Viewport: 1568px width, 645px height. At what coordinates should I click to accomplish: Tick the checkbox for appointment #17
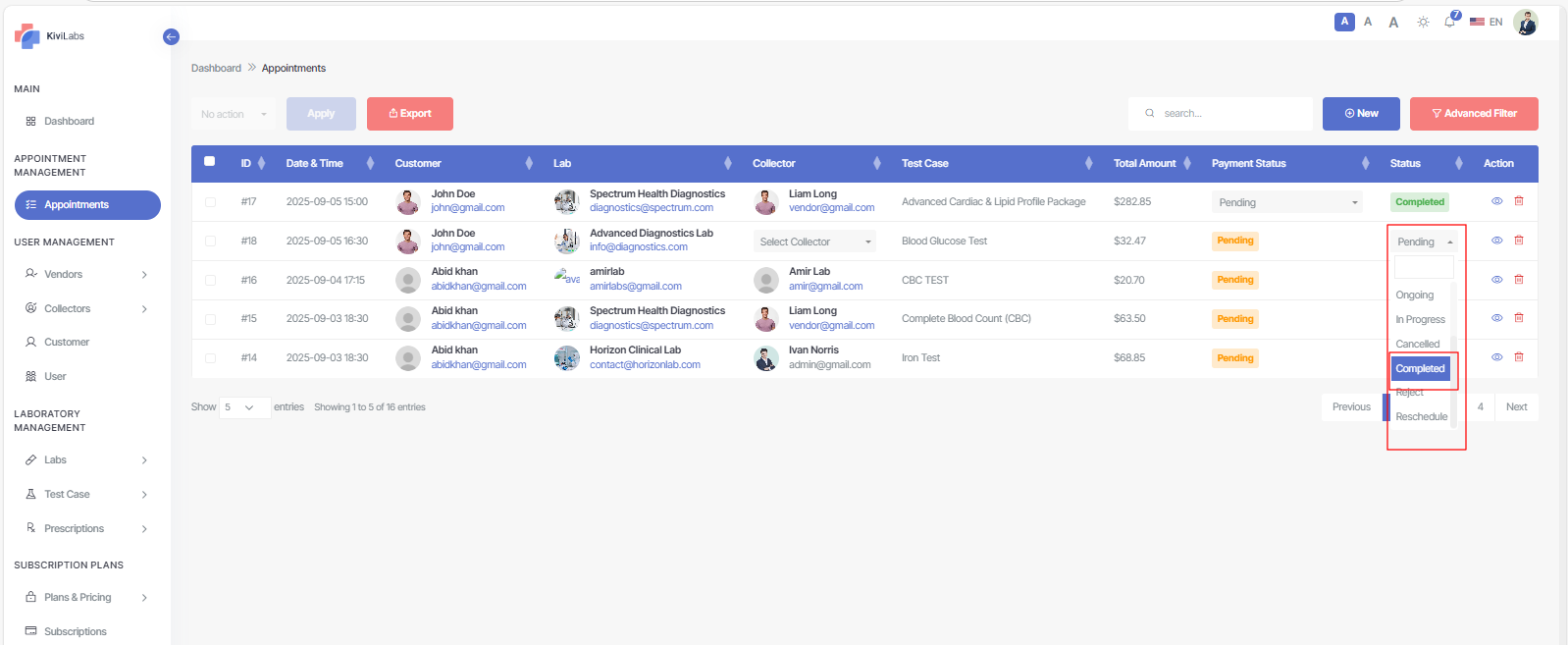pos(210,202)
